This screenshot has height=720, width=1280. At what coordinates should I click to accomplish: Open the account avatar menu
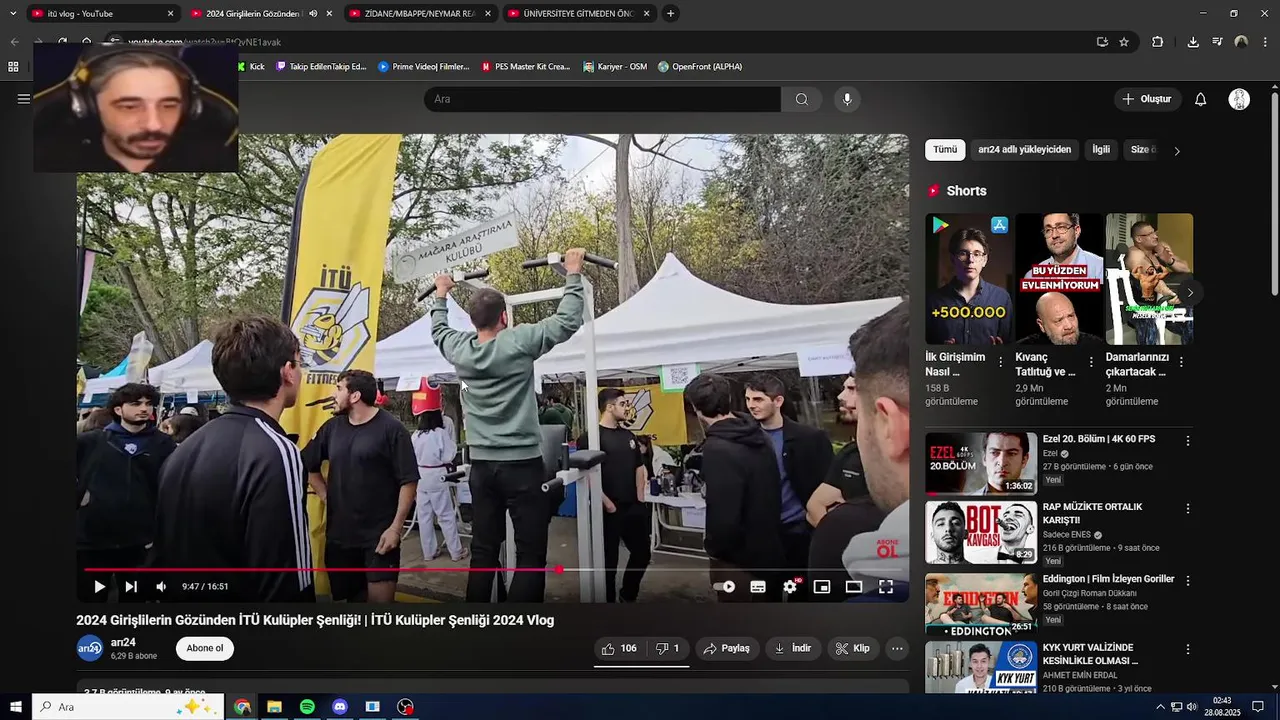pos(1239,99)
